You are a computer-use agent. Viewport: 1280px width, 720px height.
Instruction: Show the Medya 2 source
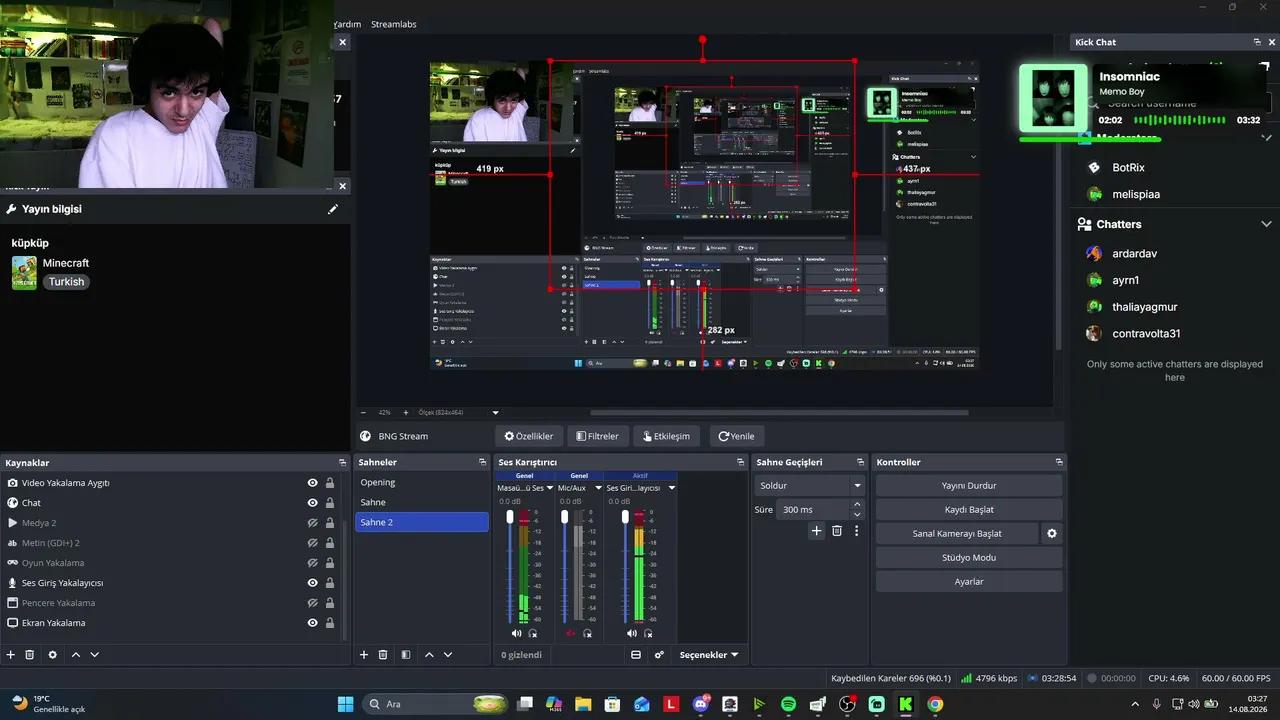click(313, 523)
